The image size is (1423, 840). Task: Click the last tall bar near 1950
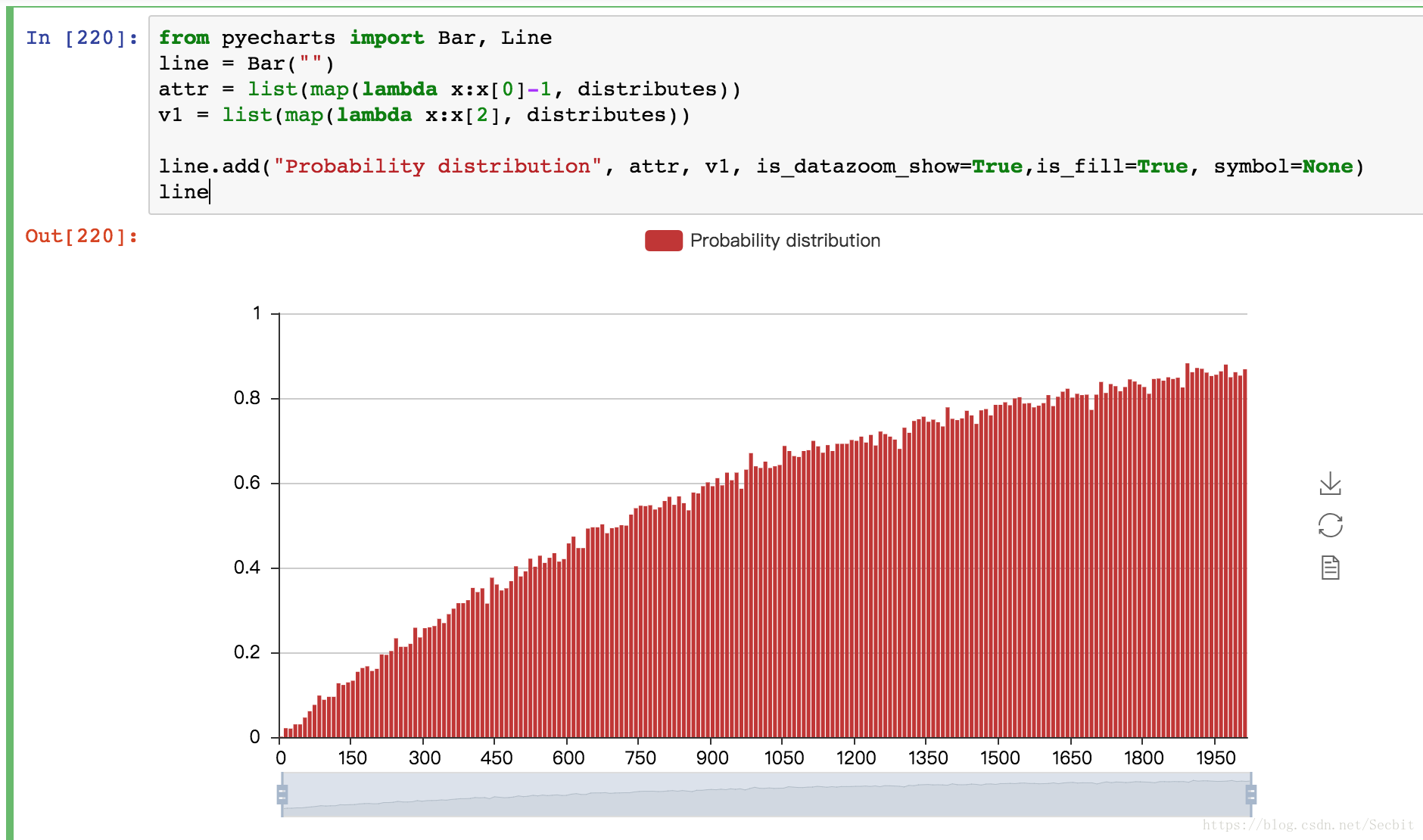[1244, 554]
